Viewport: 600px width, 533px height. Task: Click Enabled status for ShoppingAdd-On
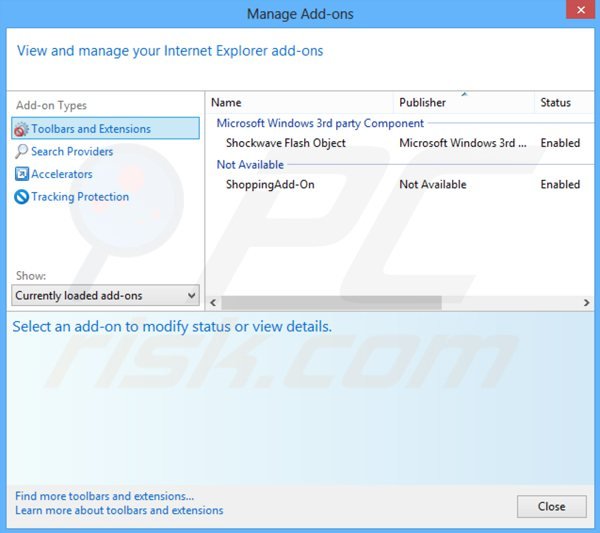tap(560, 184)
